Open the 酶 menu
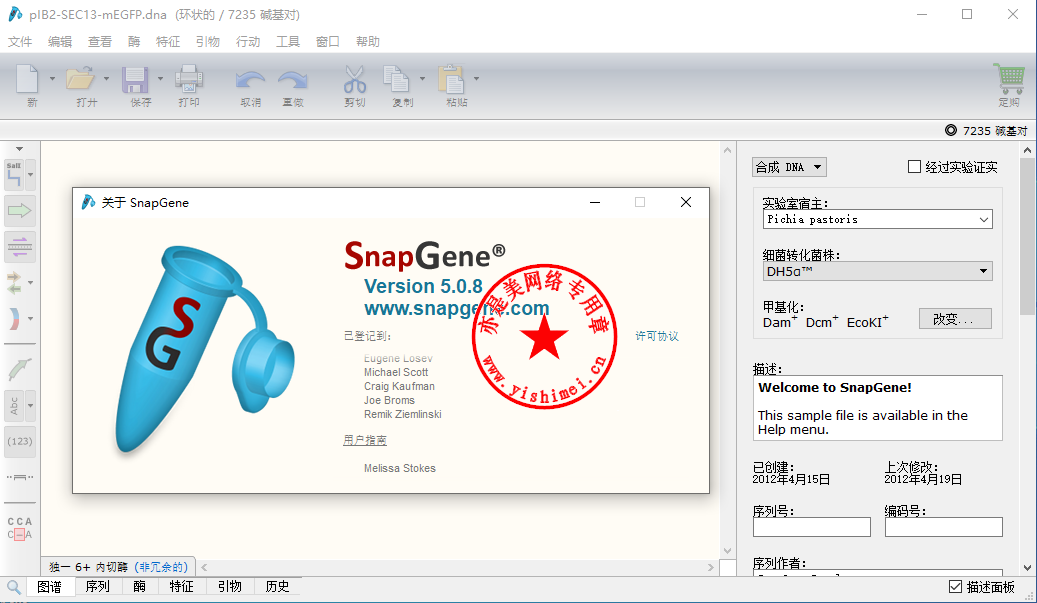The width and height of the screenshot is (1037, 603). pos(134,42)
